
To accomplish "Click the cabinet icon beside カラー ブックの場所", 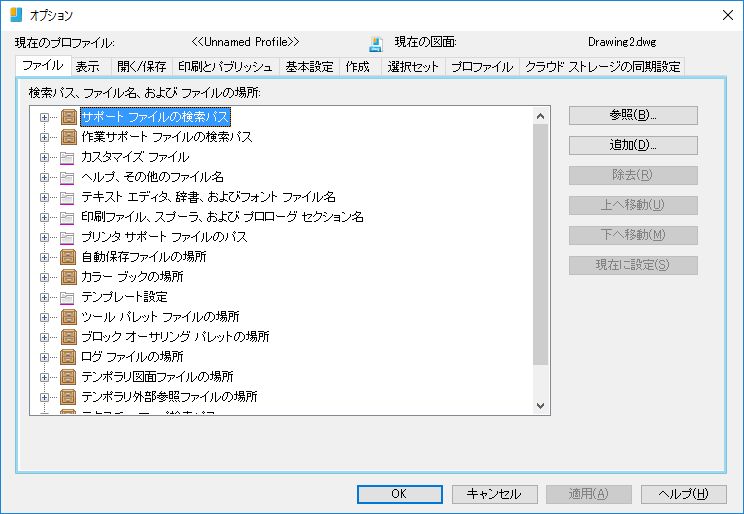I will pos(69,277).
